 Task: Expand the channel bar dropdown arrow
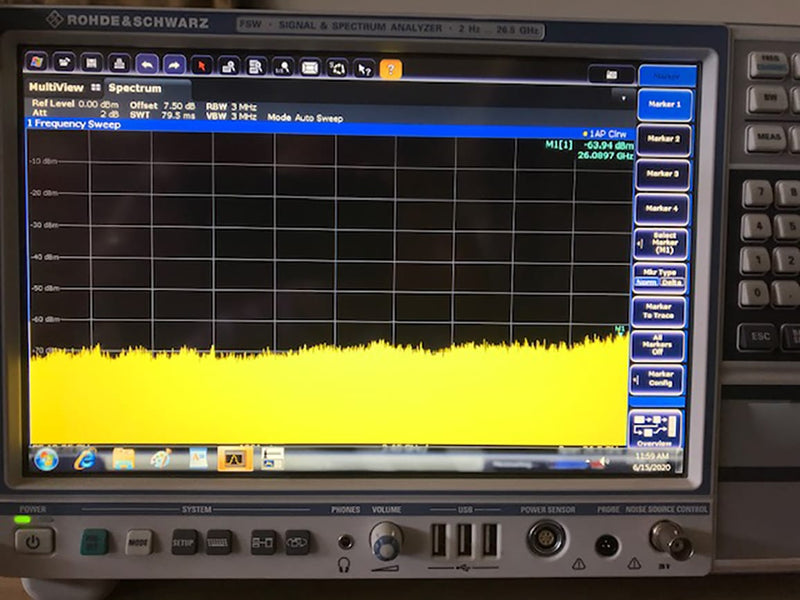pos(623,98)
